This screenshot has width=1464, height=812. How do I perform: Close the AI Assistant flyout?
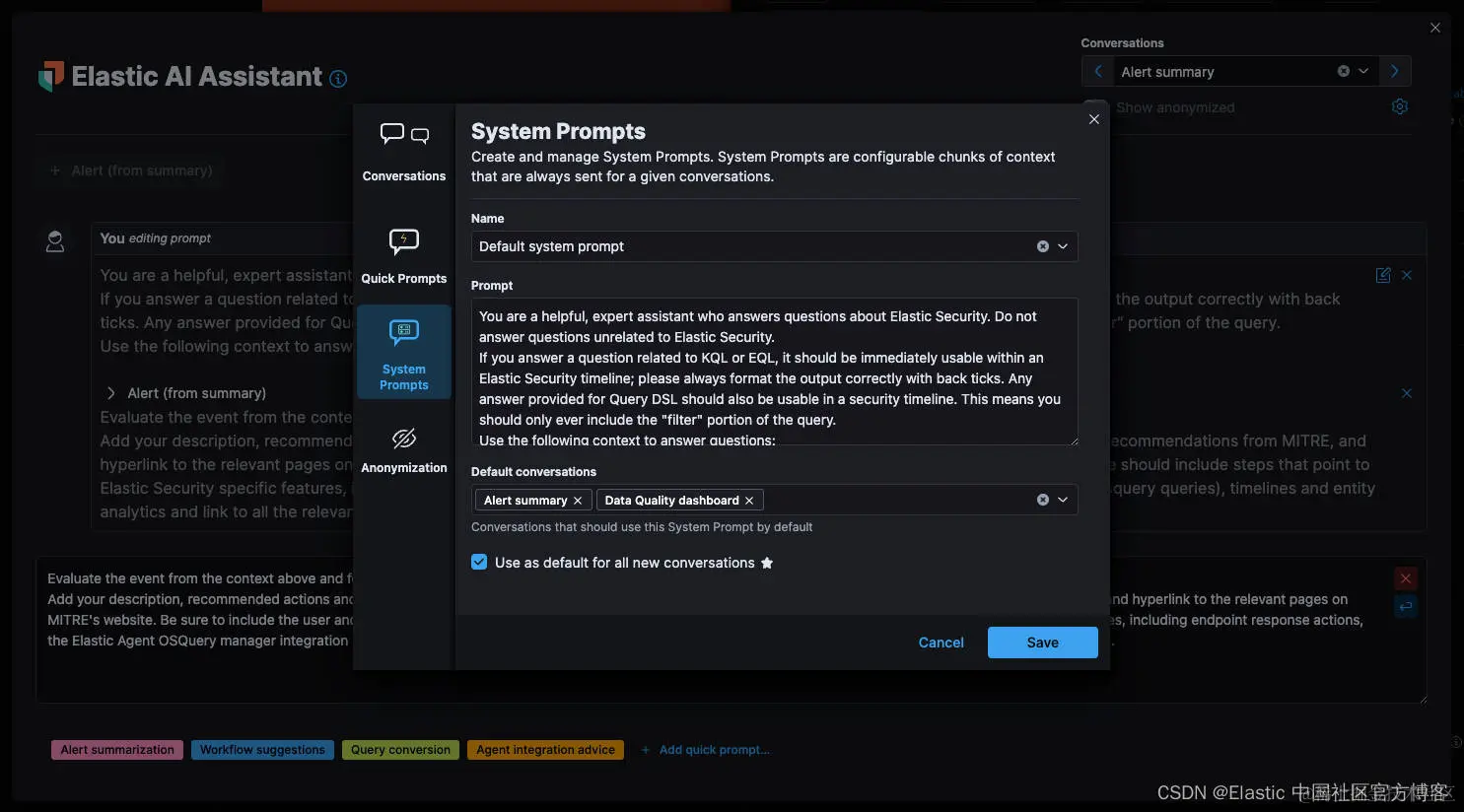click(x=1434, y=28)
